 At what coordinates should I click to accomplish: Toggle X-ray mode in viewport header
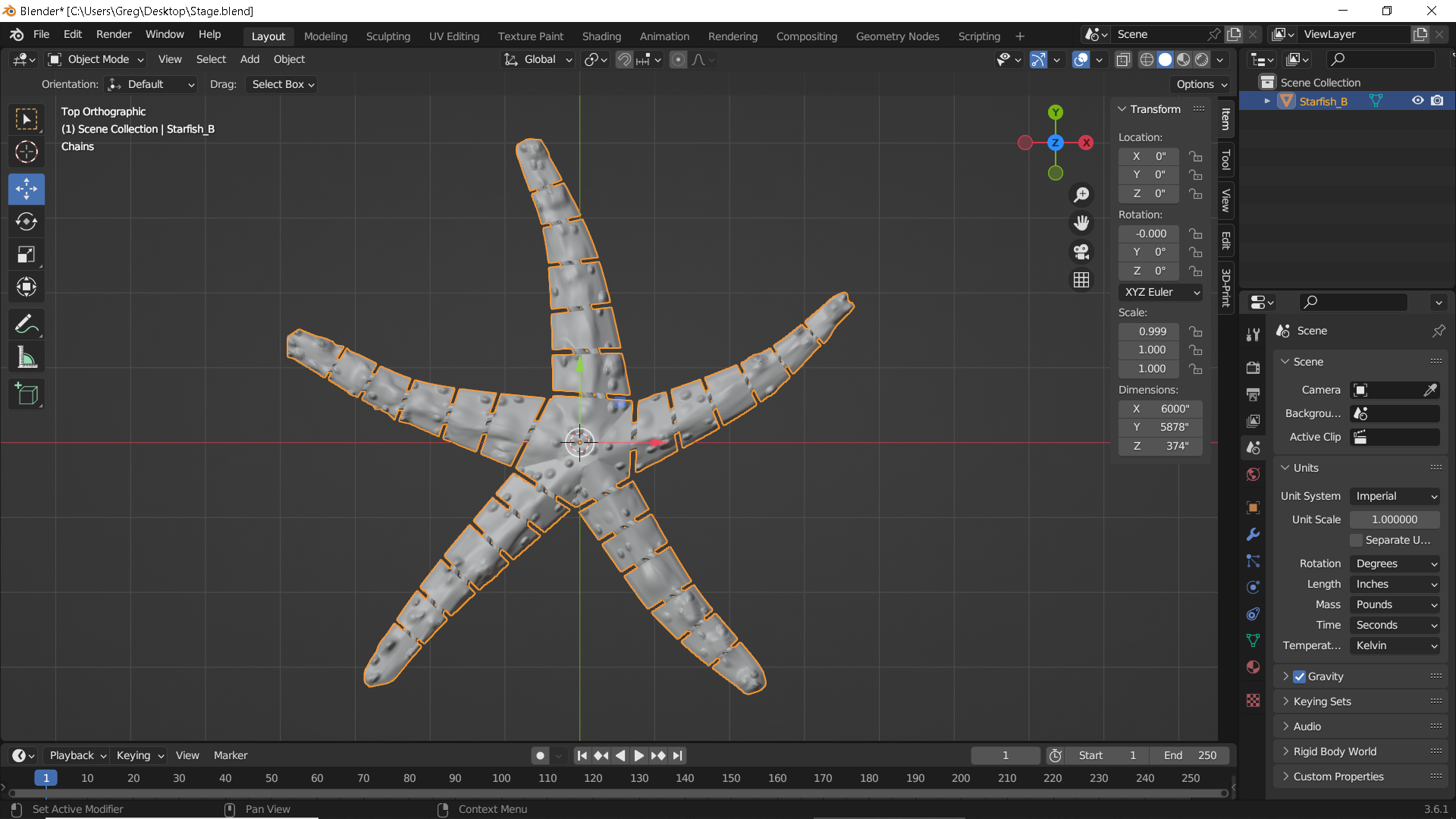tap(1123, 59)
